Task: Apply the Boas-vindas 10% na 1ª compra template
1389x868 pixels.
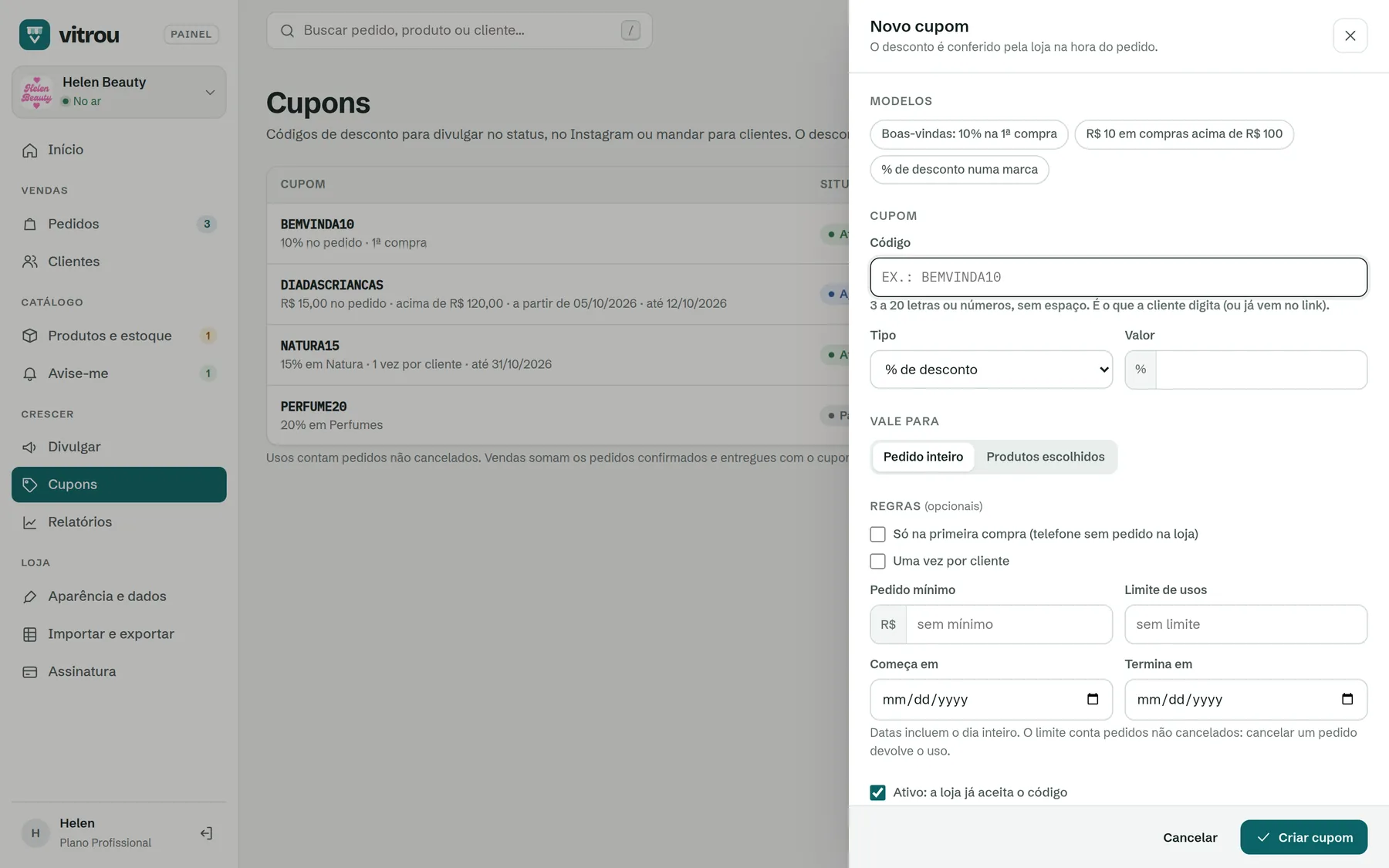Action: [969, 134]
